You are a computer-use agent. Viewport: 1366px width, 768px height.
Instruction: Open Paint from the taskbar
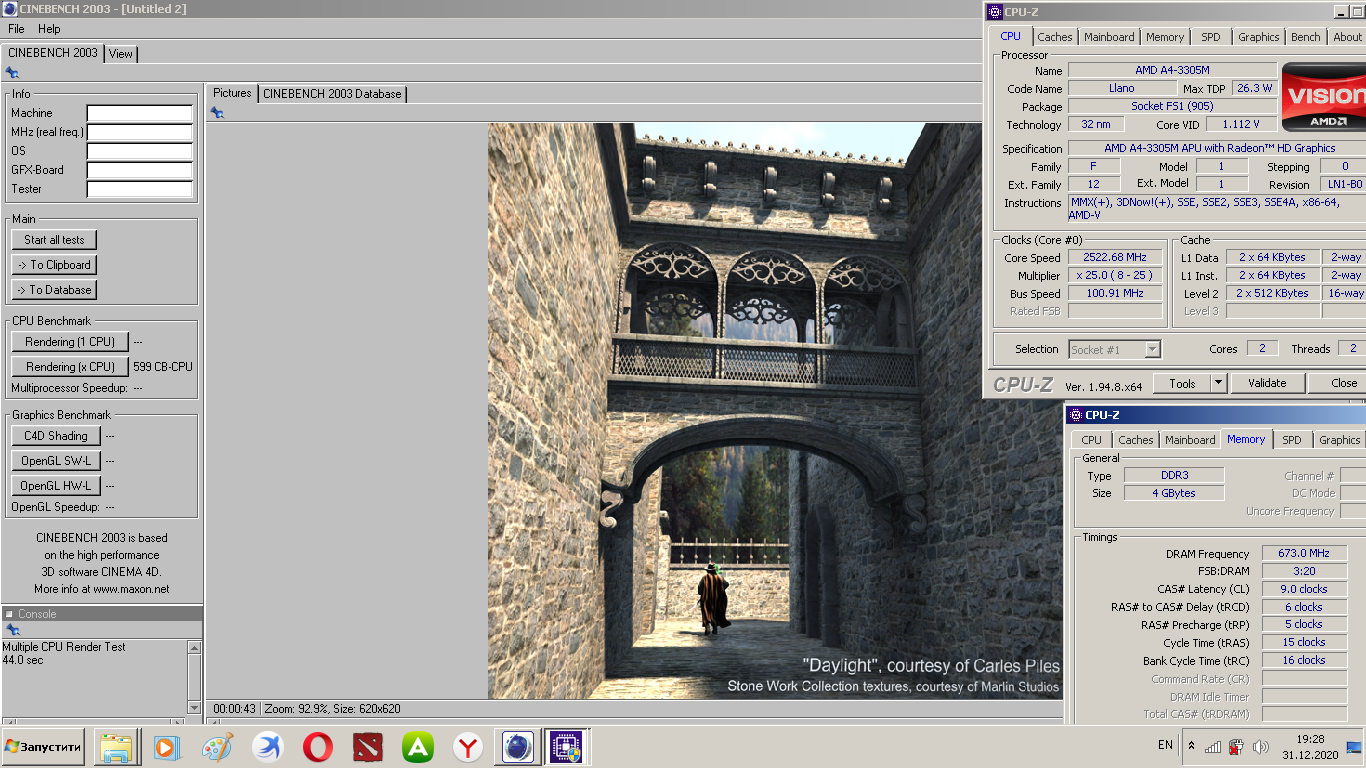(x=217, y=747)
